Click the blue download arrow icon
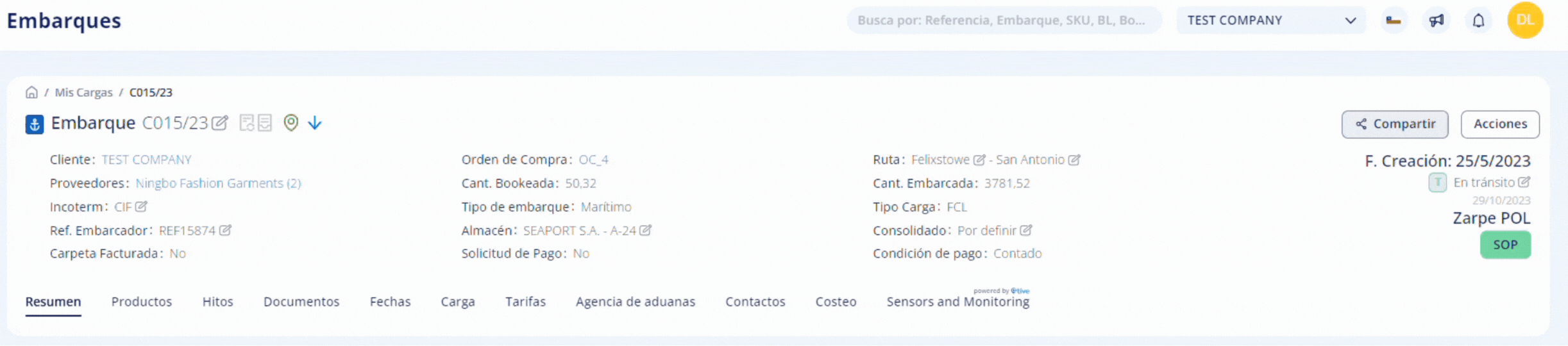This screenshot has width=1568, height=346. [315, 122]
